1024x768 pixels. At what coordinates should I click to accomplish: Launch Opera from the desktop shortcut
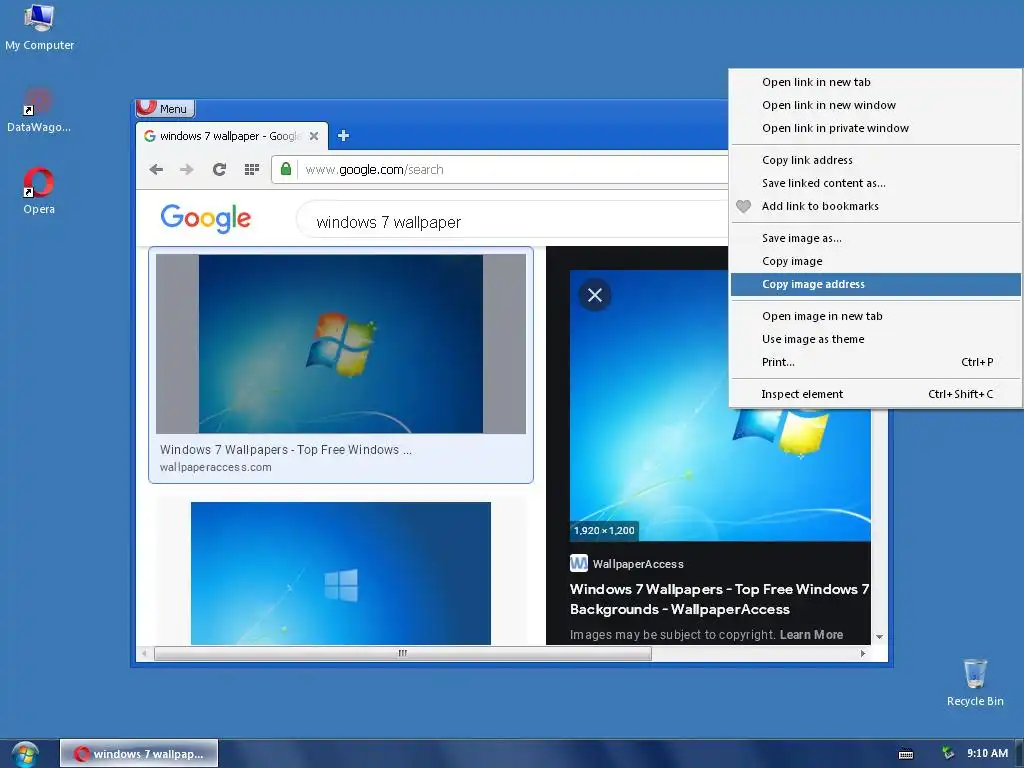tap(39, 191)
